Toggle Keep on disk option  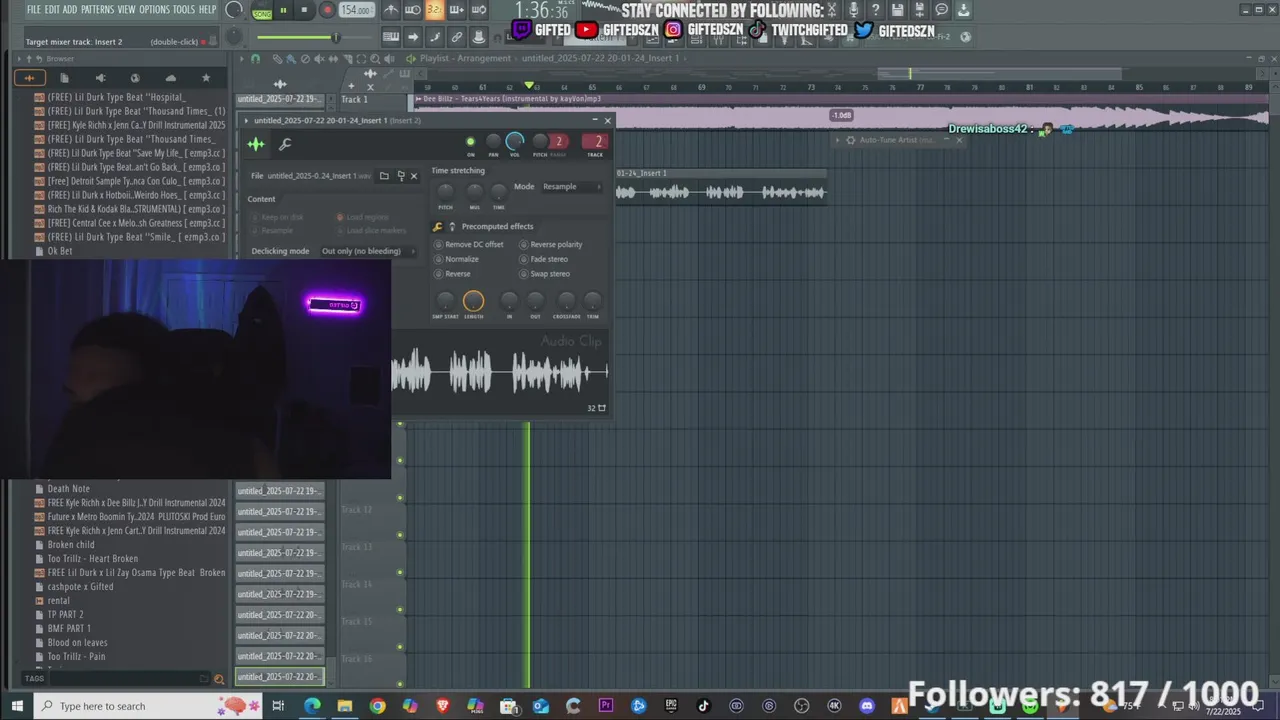[x=277, y=217]
